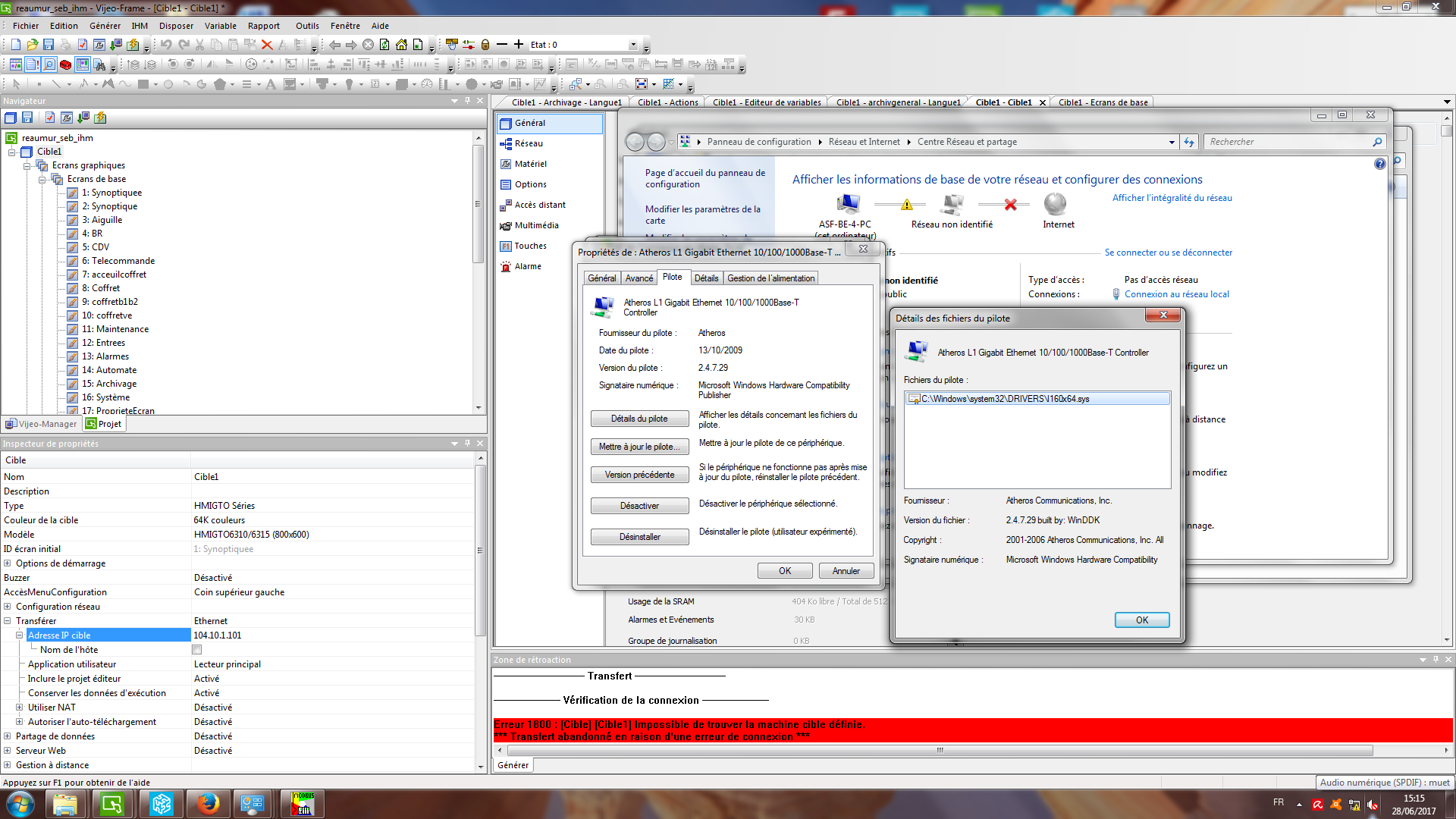Click the Home house icon in toolbar
The width and height of the screenshot is (1456, 819).
coord(401,45)
